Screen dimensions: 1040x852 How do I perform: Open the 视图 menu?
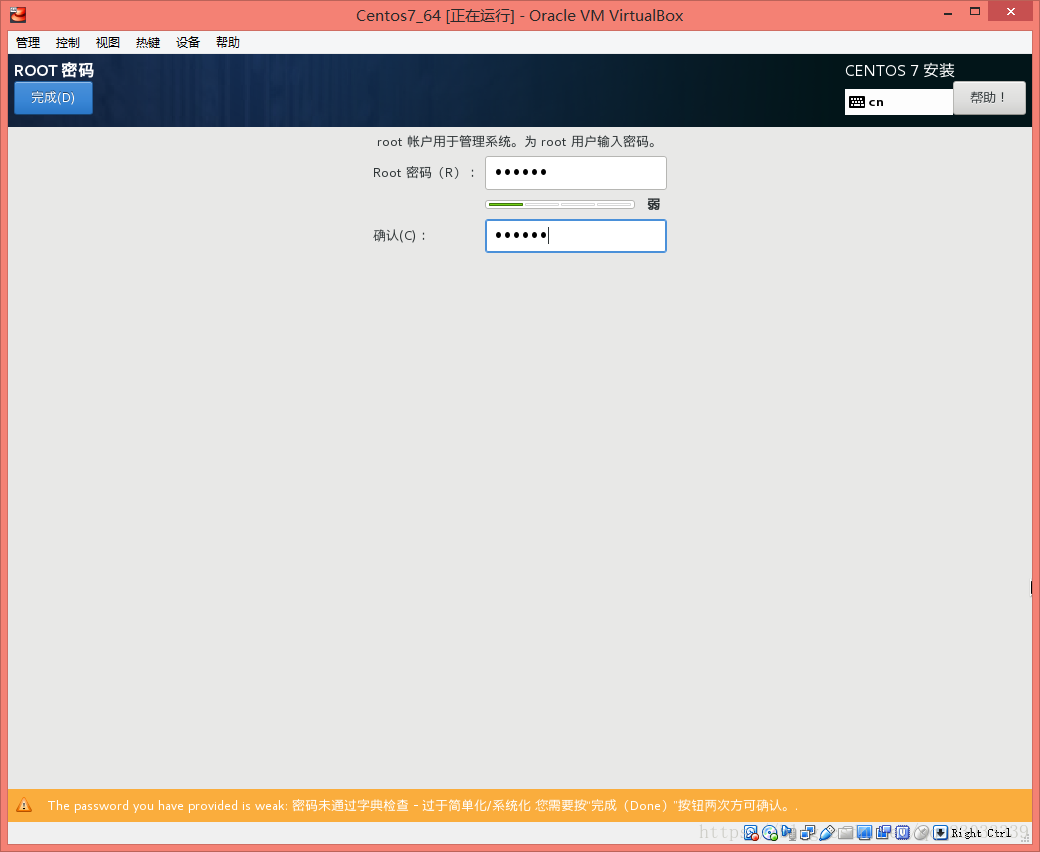[107, 42]
